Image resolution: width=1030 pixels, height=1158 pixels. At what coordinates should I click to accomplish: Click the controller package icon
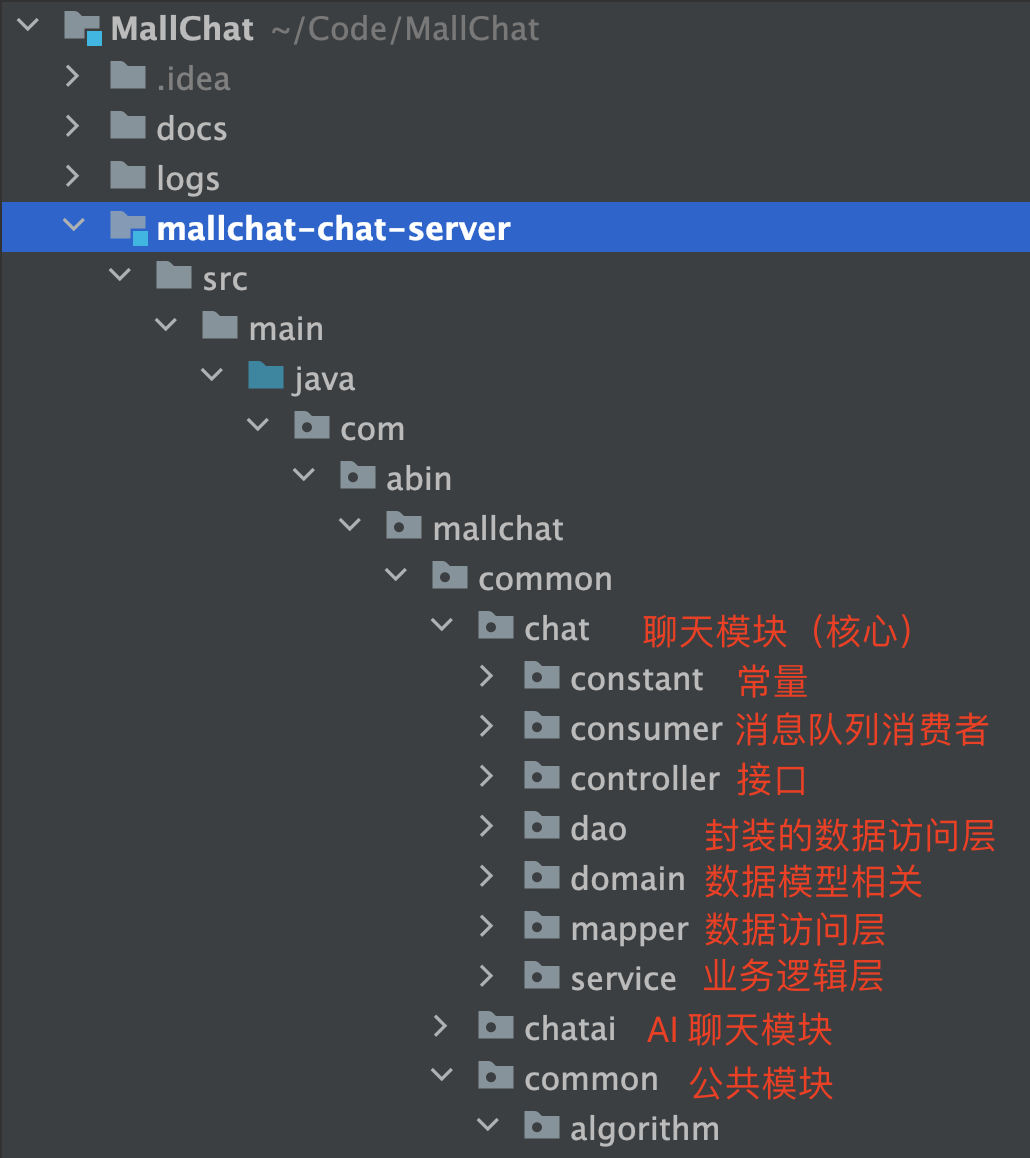(x=542, y=776)
